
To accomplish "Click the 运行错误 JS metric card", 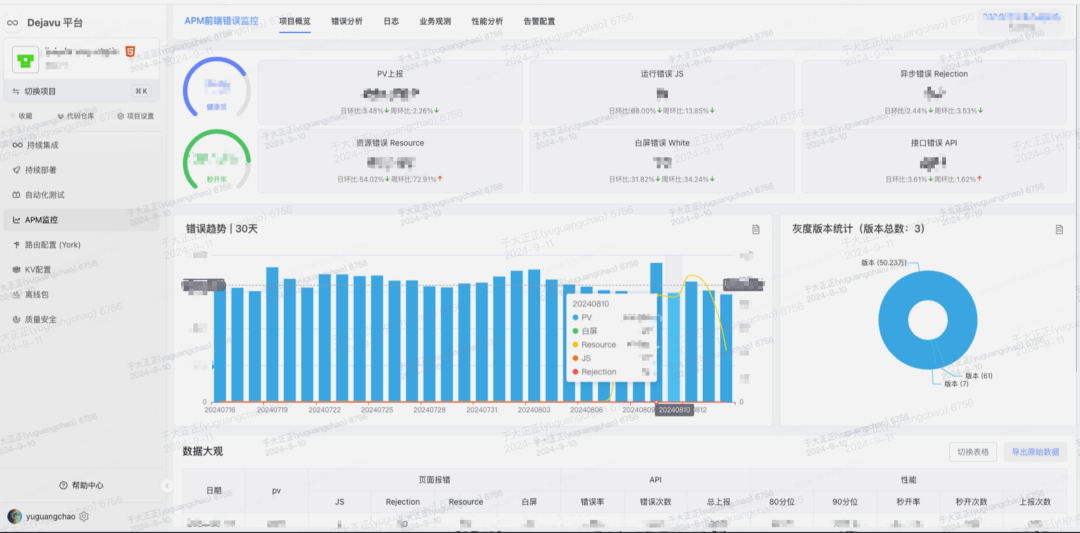I will [x=662, y=92].
